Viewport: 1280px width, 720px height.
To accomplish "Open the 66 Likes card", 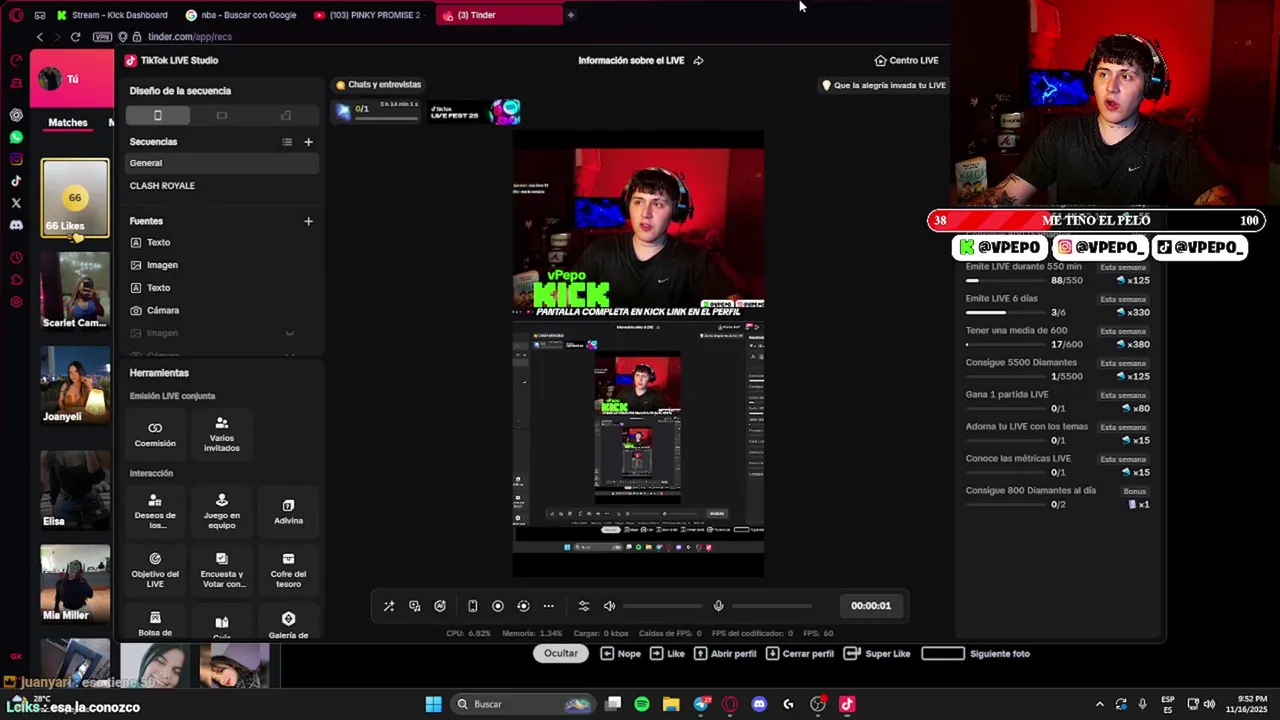I will [75, 198].
